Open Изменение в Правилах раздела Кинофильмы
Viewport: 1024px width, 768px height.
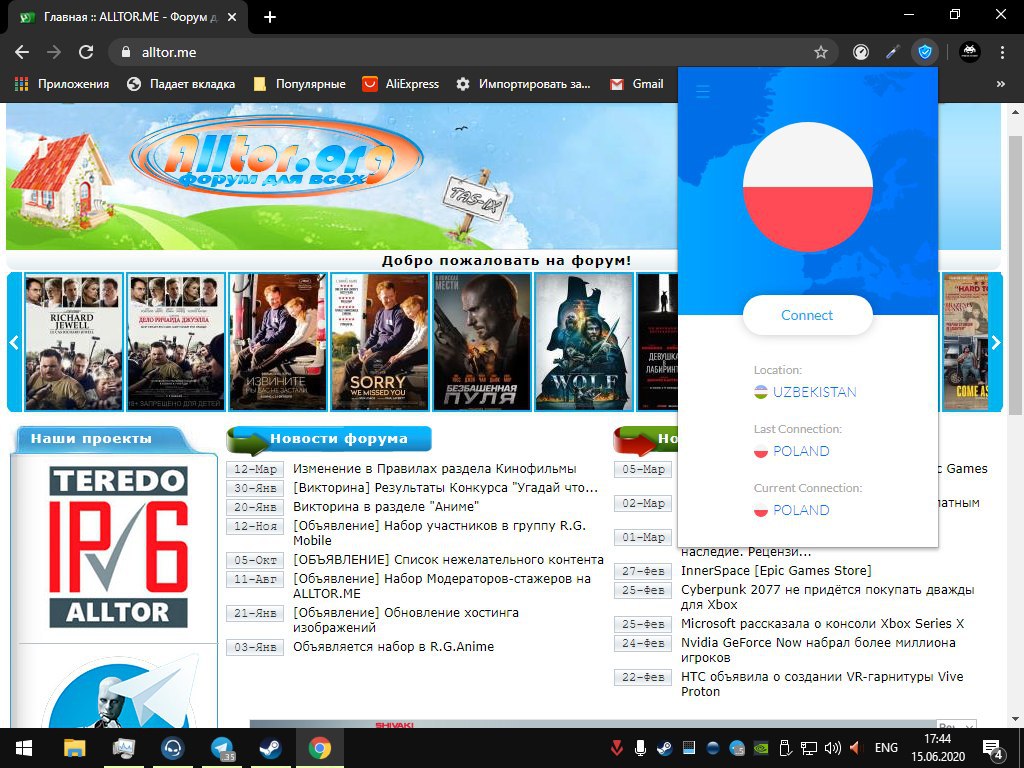[434, 469]
